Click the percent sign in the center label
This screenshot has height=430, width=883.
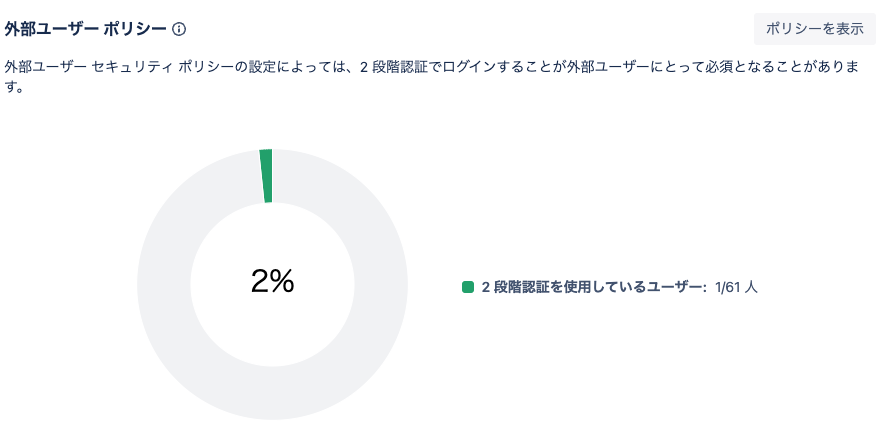coord(284,281)
